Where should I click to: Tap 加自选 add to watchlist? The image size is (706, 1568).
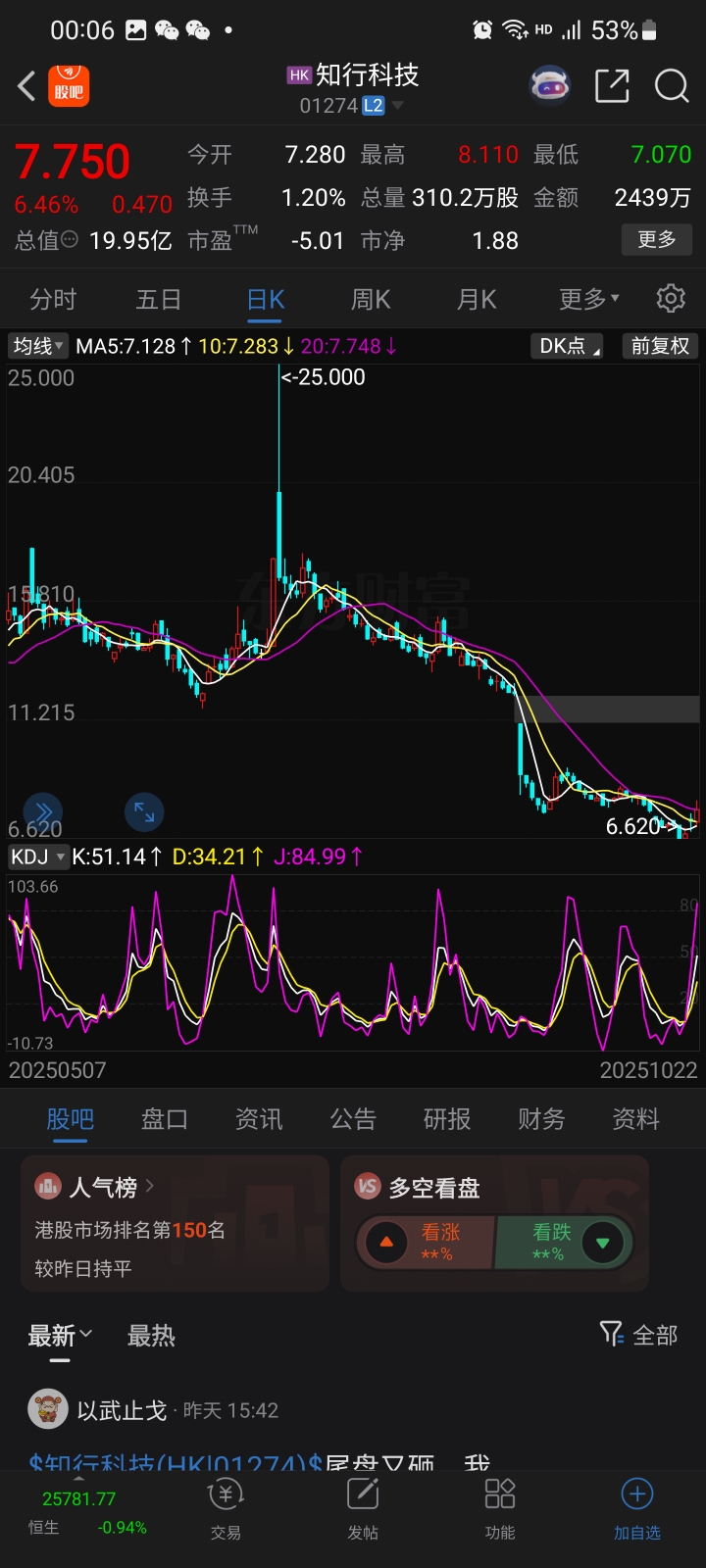tap(637, 1509)
